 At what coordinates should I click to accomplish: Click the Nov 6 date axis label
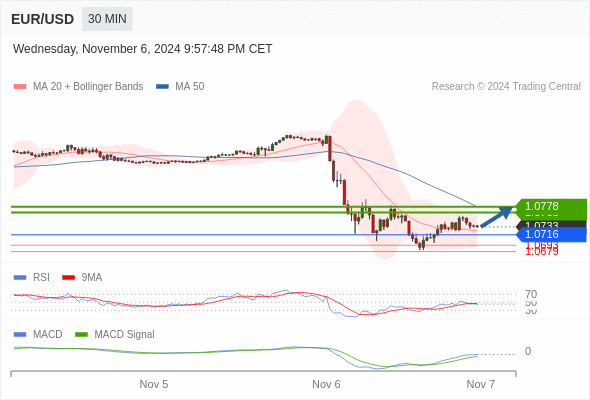[326, 384]
